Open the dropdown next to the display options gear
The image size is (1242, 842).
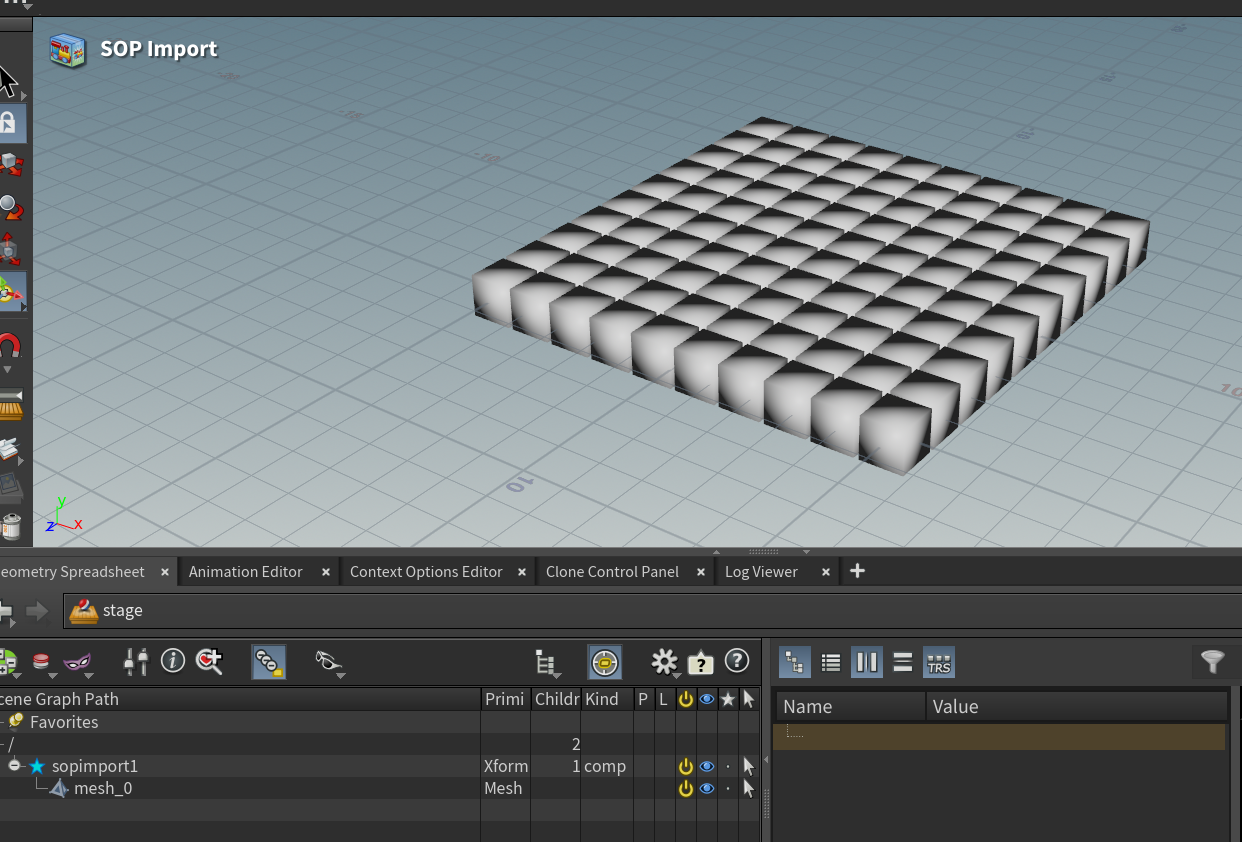pos(677,676)
